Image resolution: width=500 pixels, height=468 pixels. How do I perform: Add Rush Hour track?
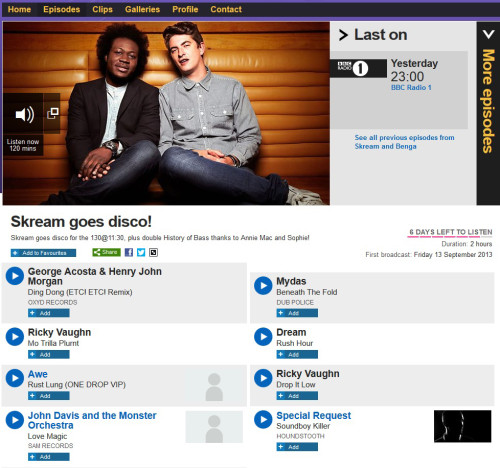pos(297,354)
